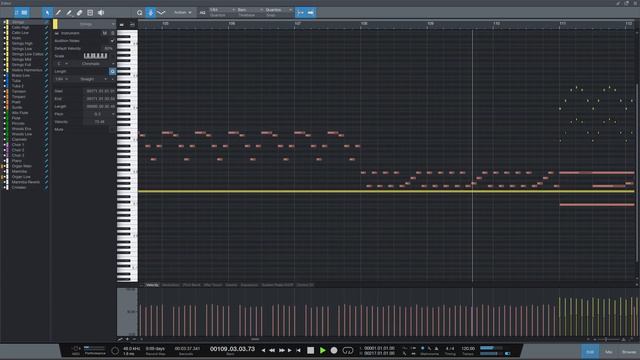
Task: Select the Velocity automation lane tab
Action: [x=152, y=285]
